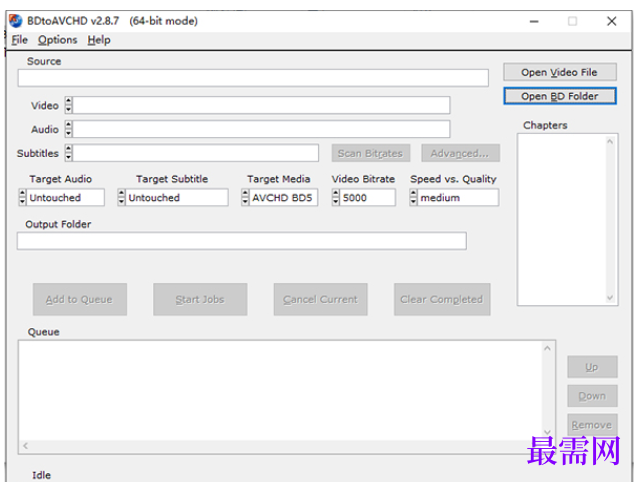
Task: Click the Speed vs. Quality spinner arrows
Action: click(x=413, y=197)
